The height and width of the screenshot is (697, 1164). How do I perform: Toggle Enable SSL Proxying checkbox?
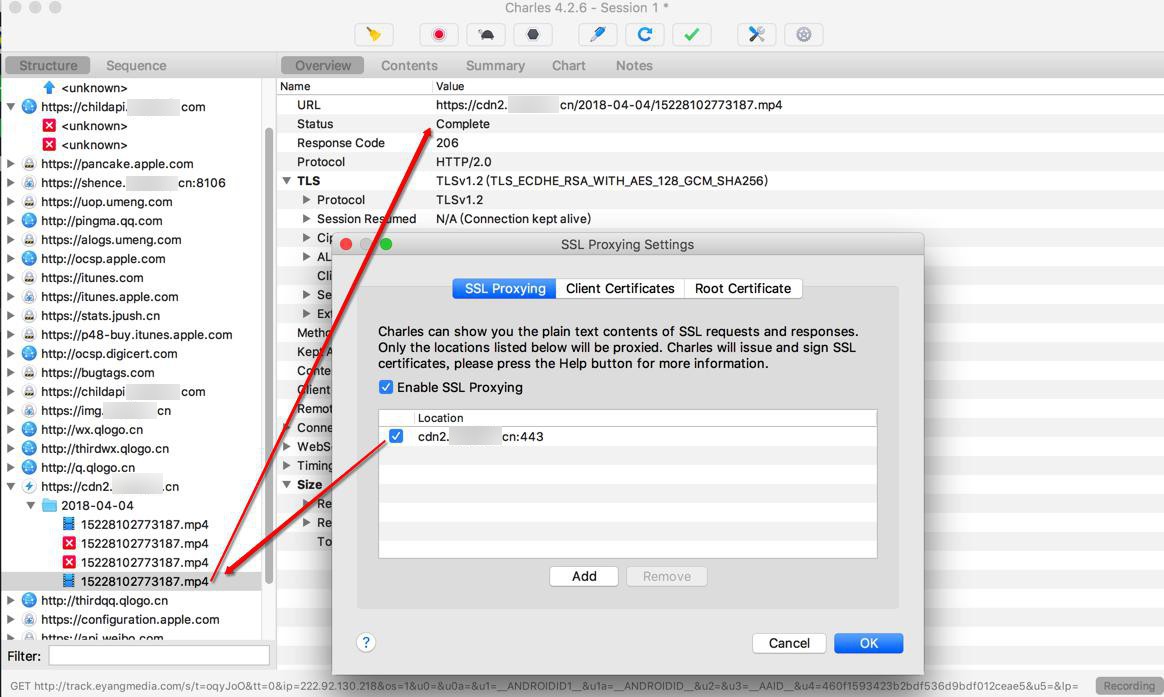[x=386, y=387]
